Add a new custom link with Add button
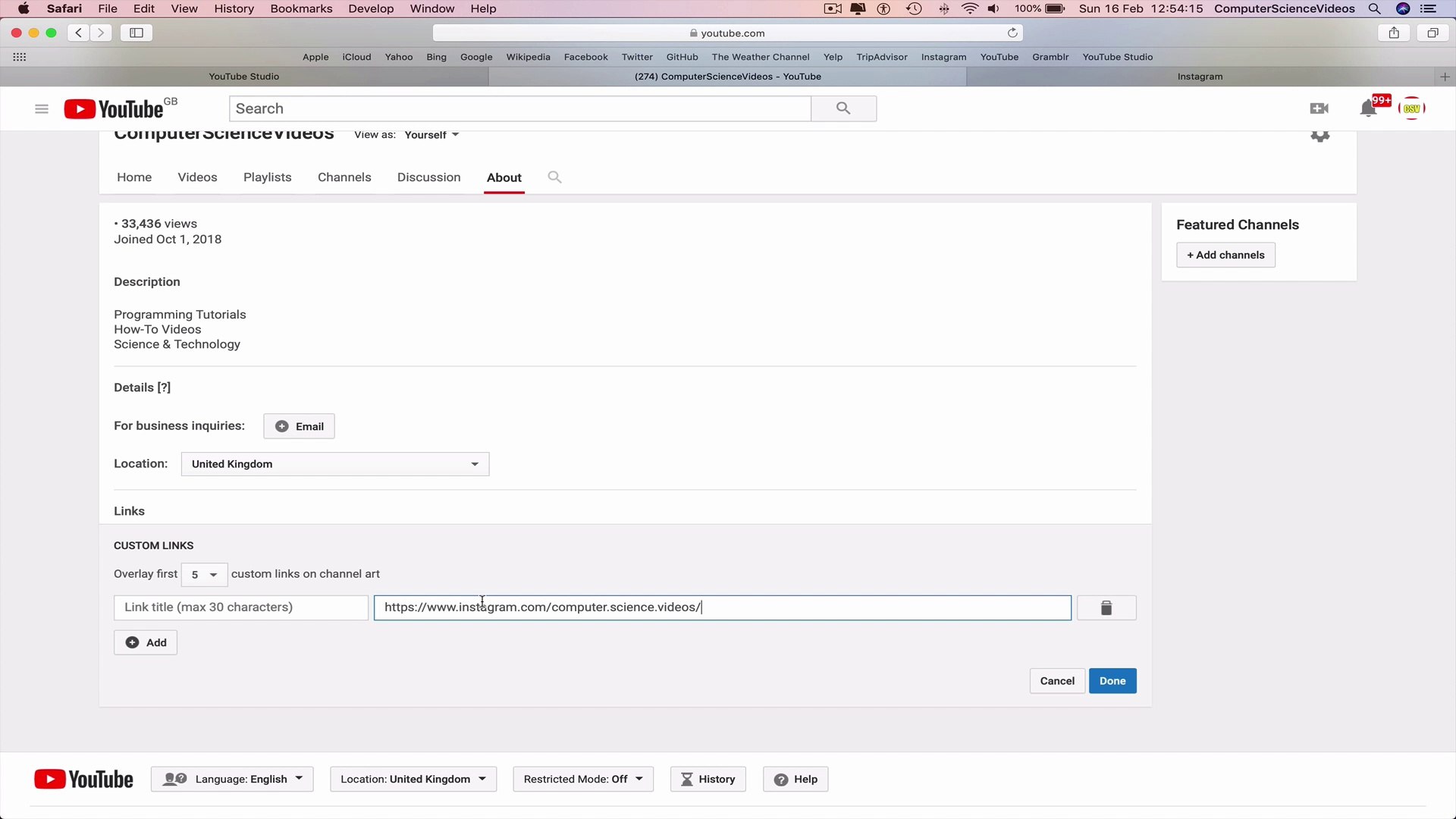Image resolution: width=1456 pixels, height=819 pixels. (x=145, y=642)
